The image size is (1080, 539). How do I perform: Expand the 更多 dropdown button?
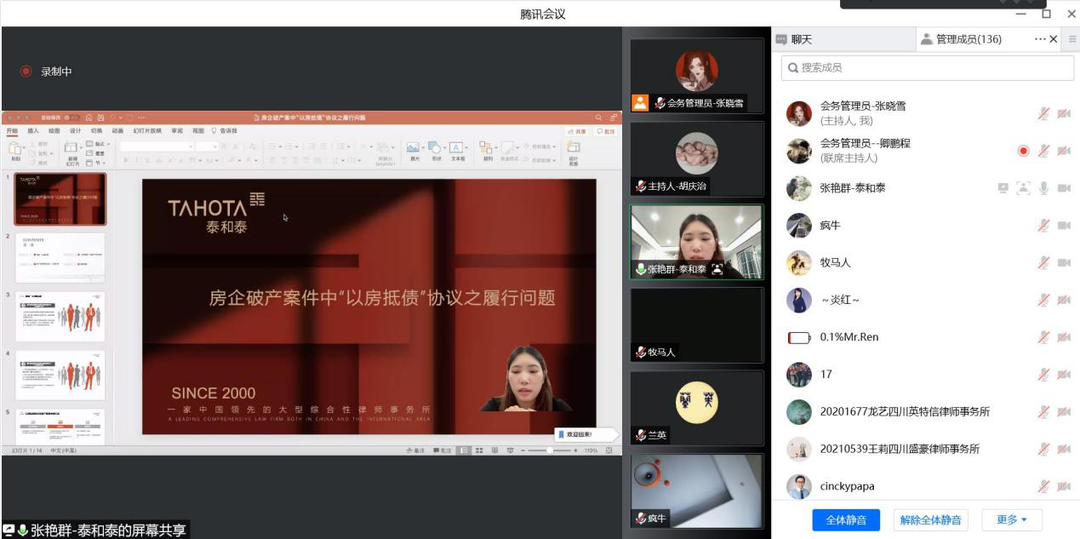[1011, 520]
